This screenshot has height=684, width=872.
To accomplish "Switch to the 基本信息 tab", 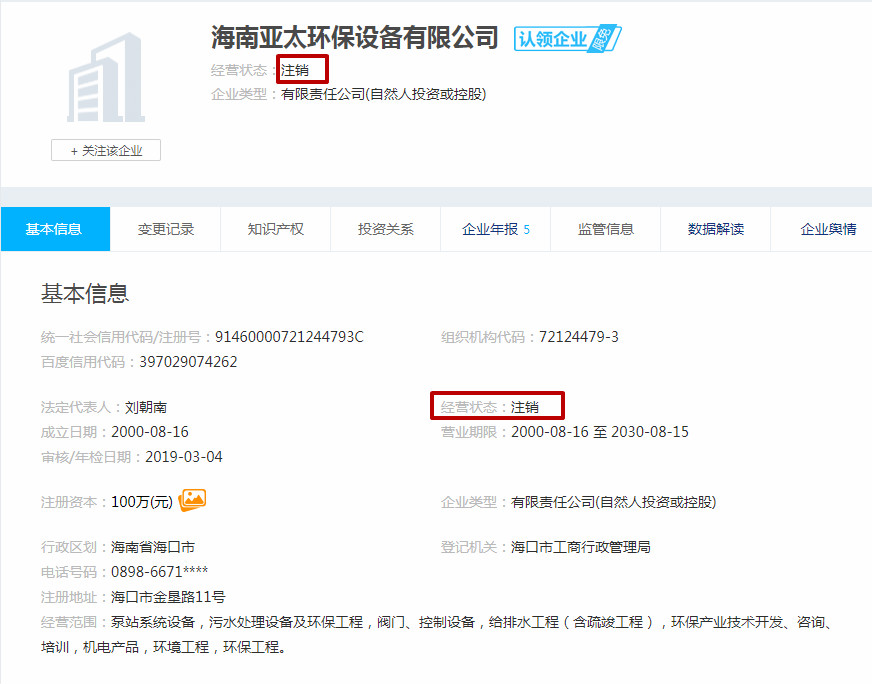I will tap(55, 229).
